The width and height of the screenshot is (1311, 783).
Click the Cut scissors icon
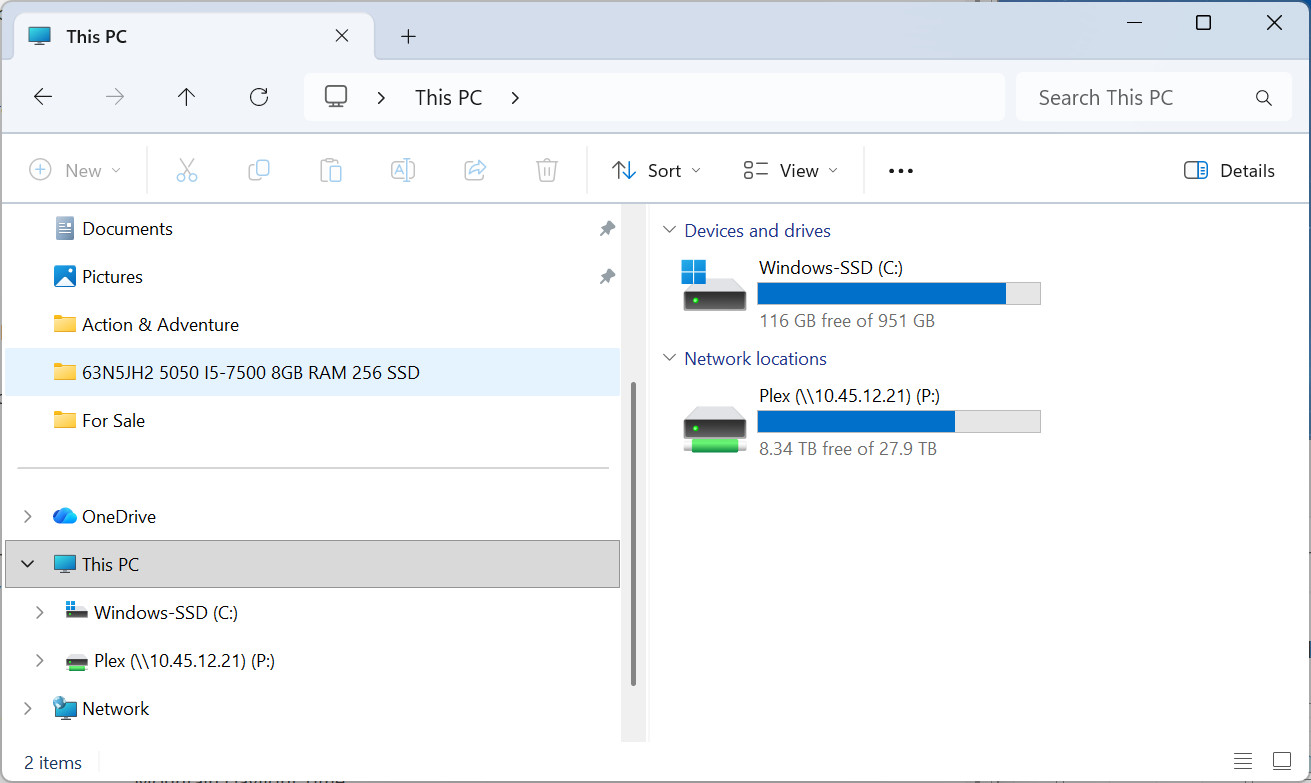pos(187,170)
